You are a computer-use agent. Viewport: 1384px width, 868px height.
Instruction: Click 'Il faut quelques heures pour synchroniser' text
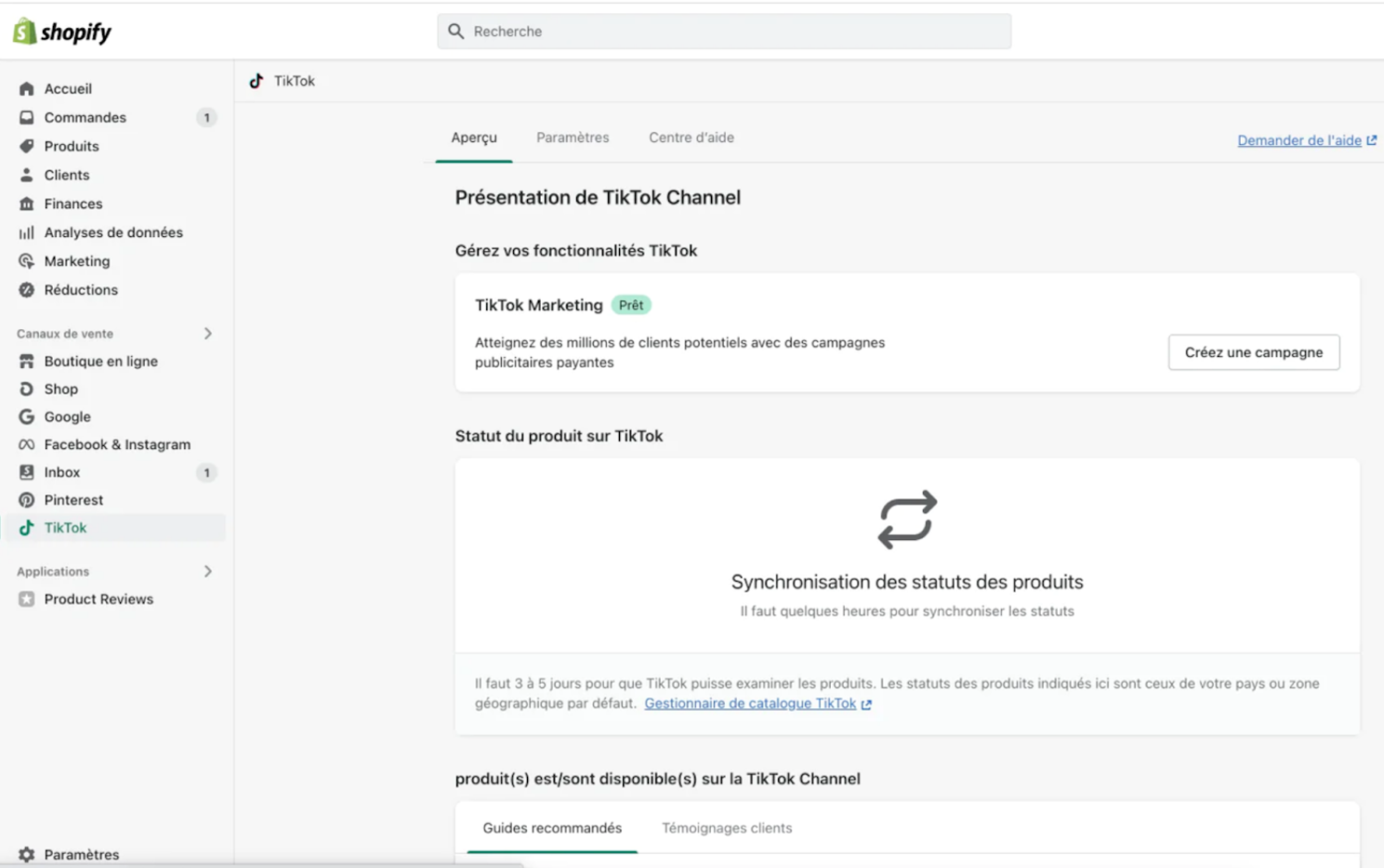[x=907, y=612]
